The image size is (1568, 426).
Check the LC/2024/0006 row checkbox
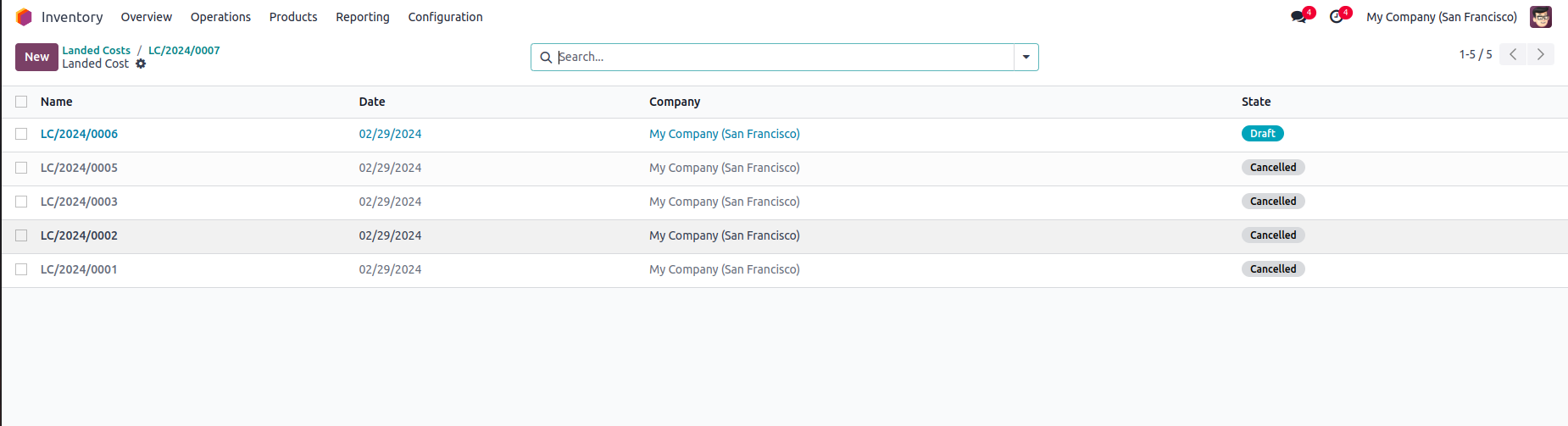tap(21, 134)
